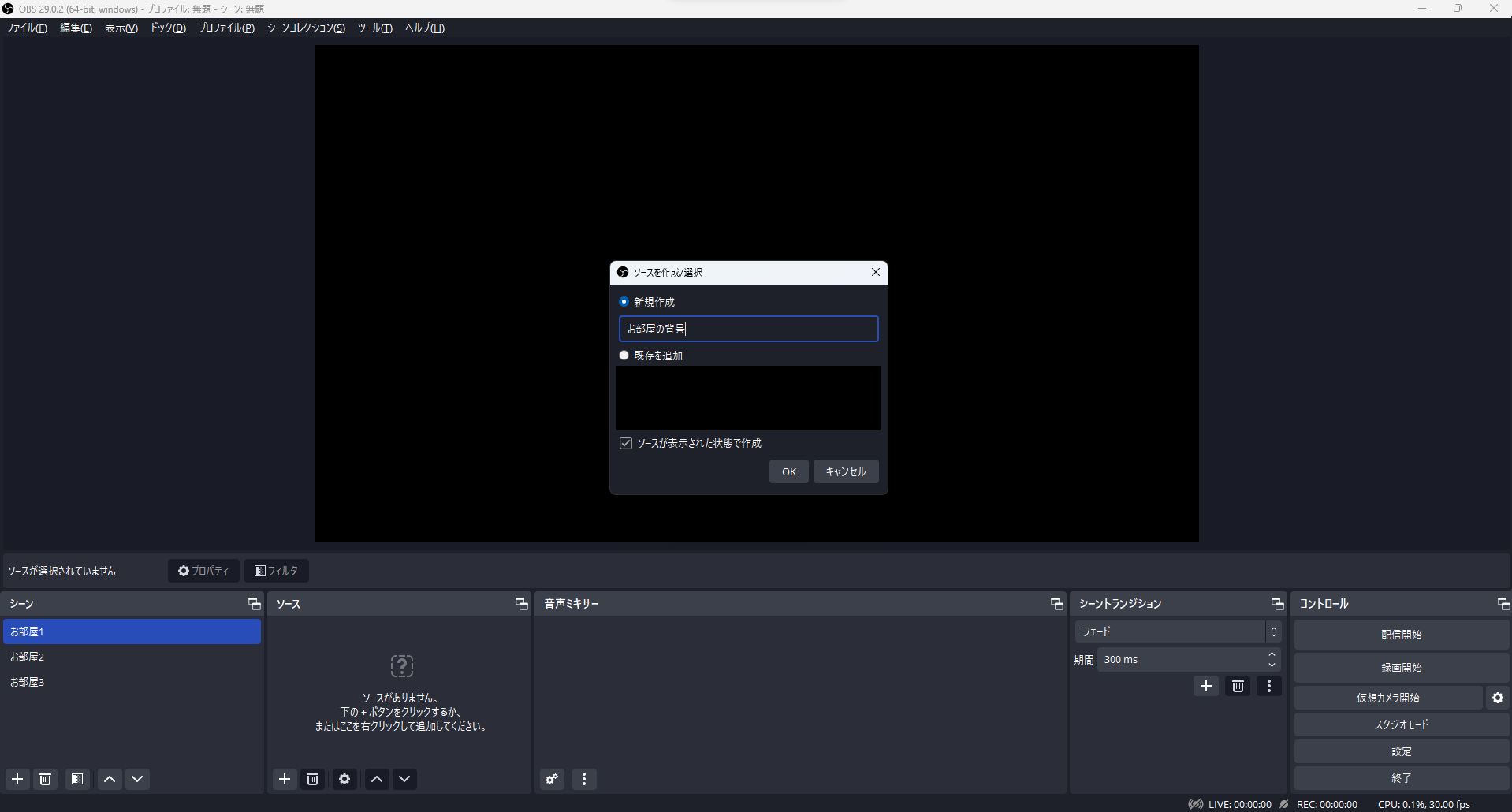Image resolution: width=1512 pixels, height=812 pixels.
Task: Select the 新規作成 radio button
Action: (x=624, y=302)
